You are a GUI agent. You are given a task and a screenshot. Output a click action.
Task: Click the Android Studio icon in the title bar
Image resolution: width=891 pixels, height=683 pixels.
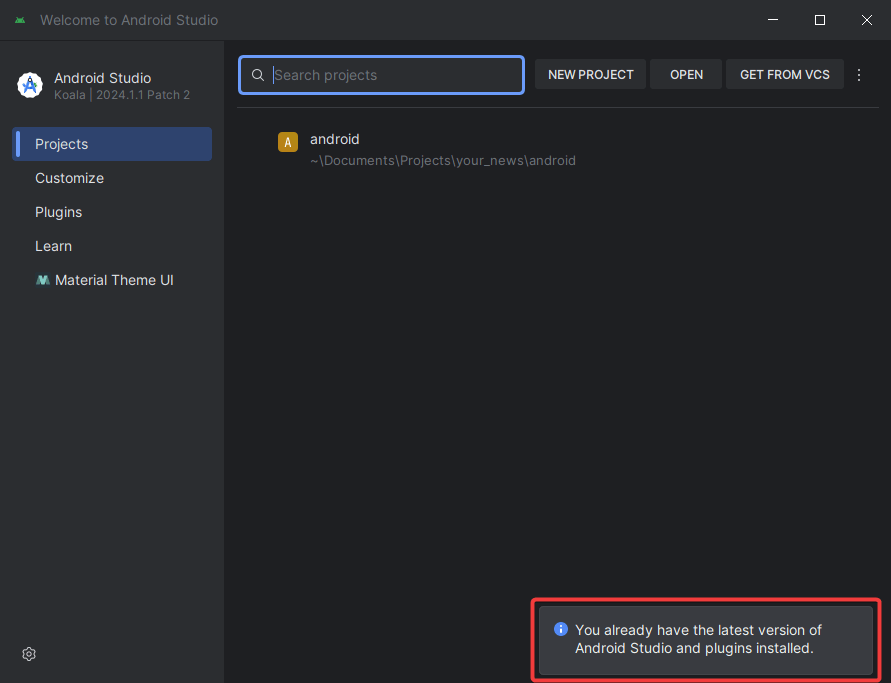[x=20, y=19]
